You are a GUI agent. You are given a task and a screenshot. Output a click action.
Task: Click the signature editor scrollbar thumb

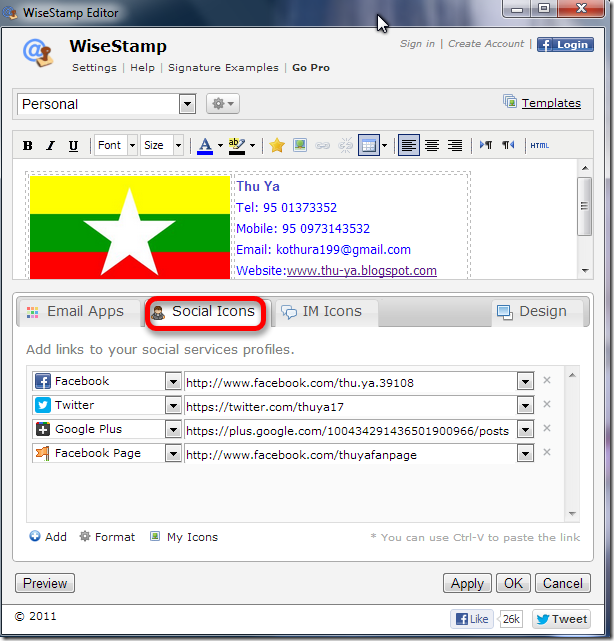[x=585, y=206]
